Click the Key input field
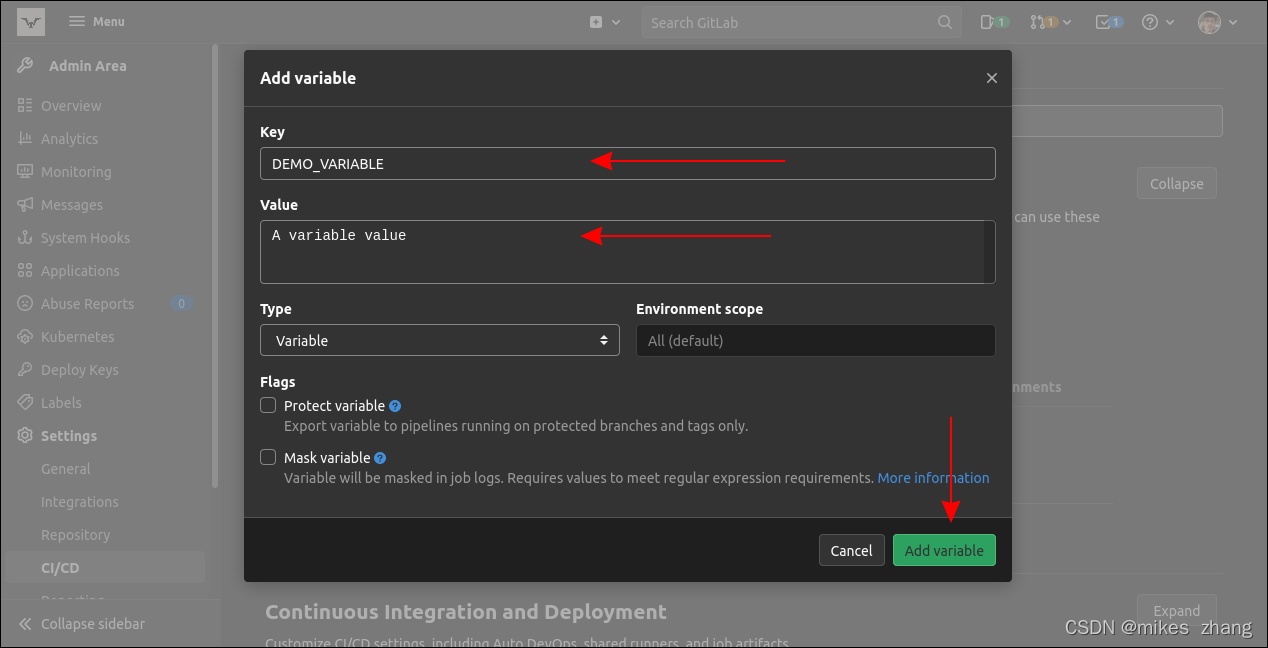The image size is (1268, 648). [628, 164]
